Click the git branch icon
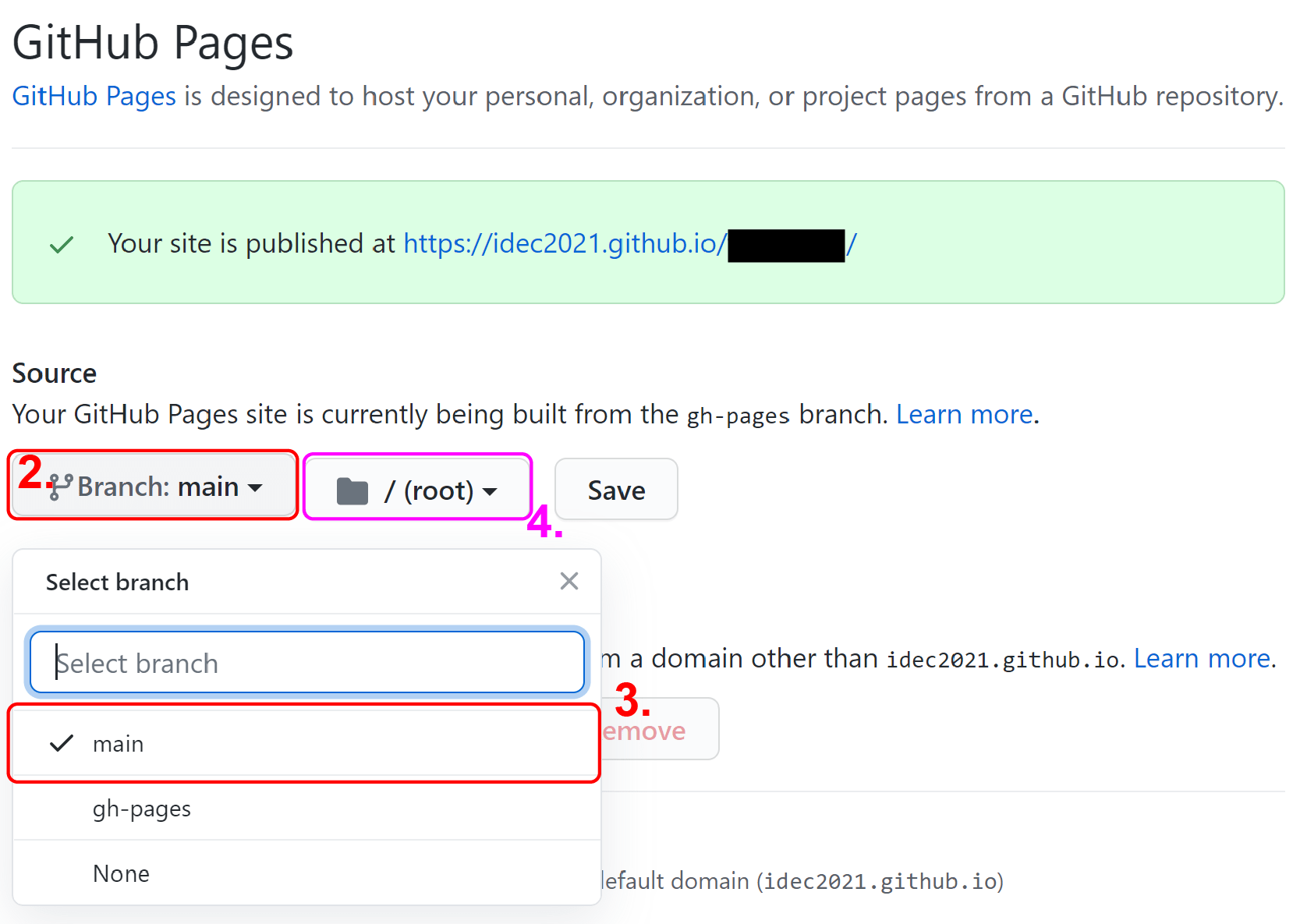Screen dimensions: 1300x924 [61, 487]
